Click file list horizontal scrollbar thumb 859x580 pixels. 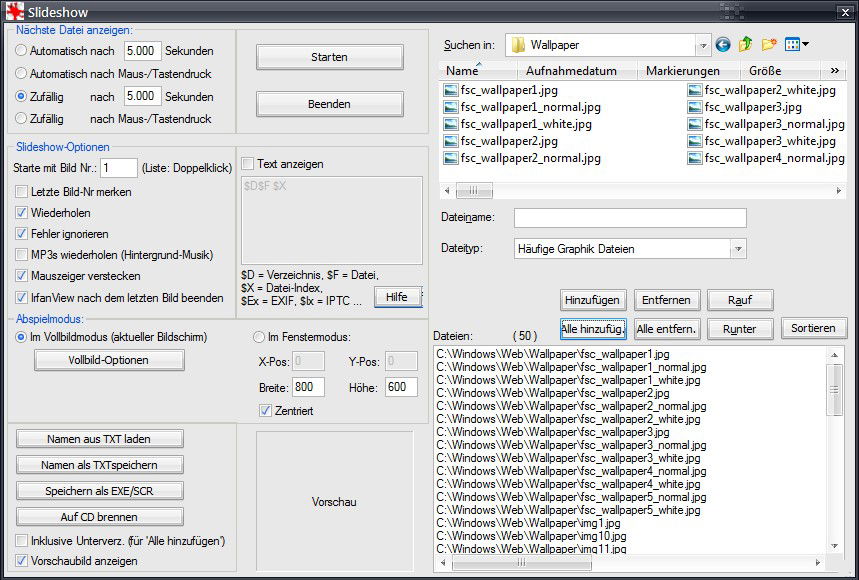tap(522, 562)
